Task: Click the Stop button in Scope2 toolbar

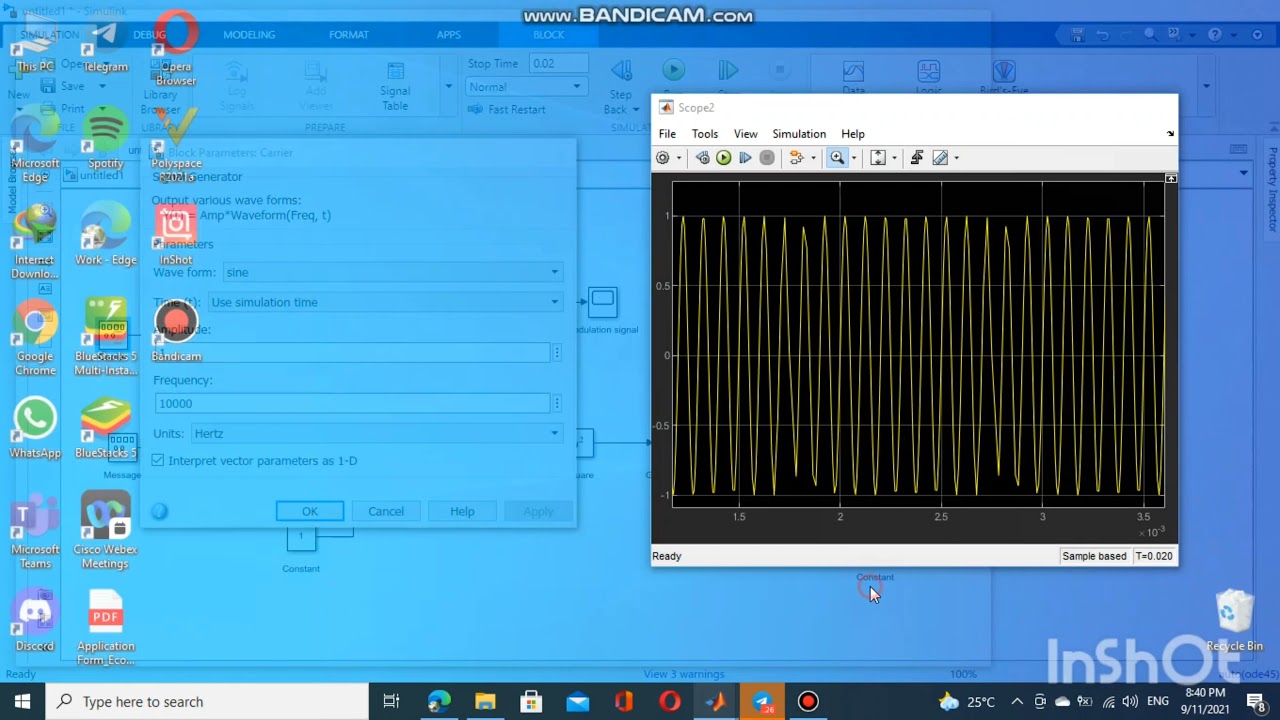Action: click(767, 158)
